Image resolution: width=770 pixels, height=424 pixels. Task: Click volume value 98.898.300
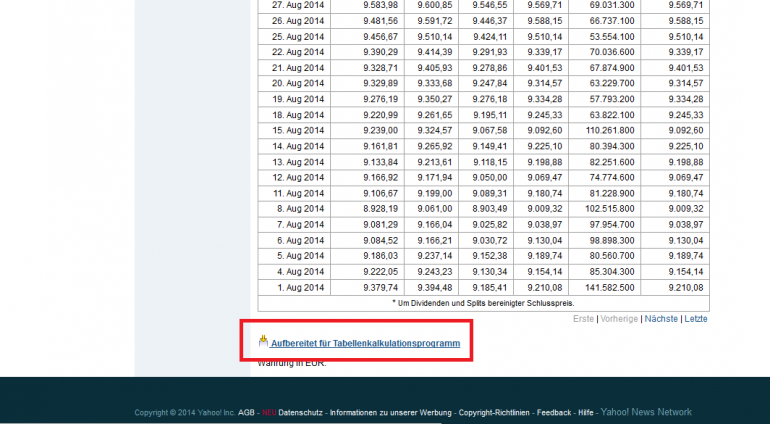(612, 240)
